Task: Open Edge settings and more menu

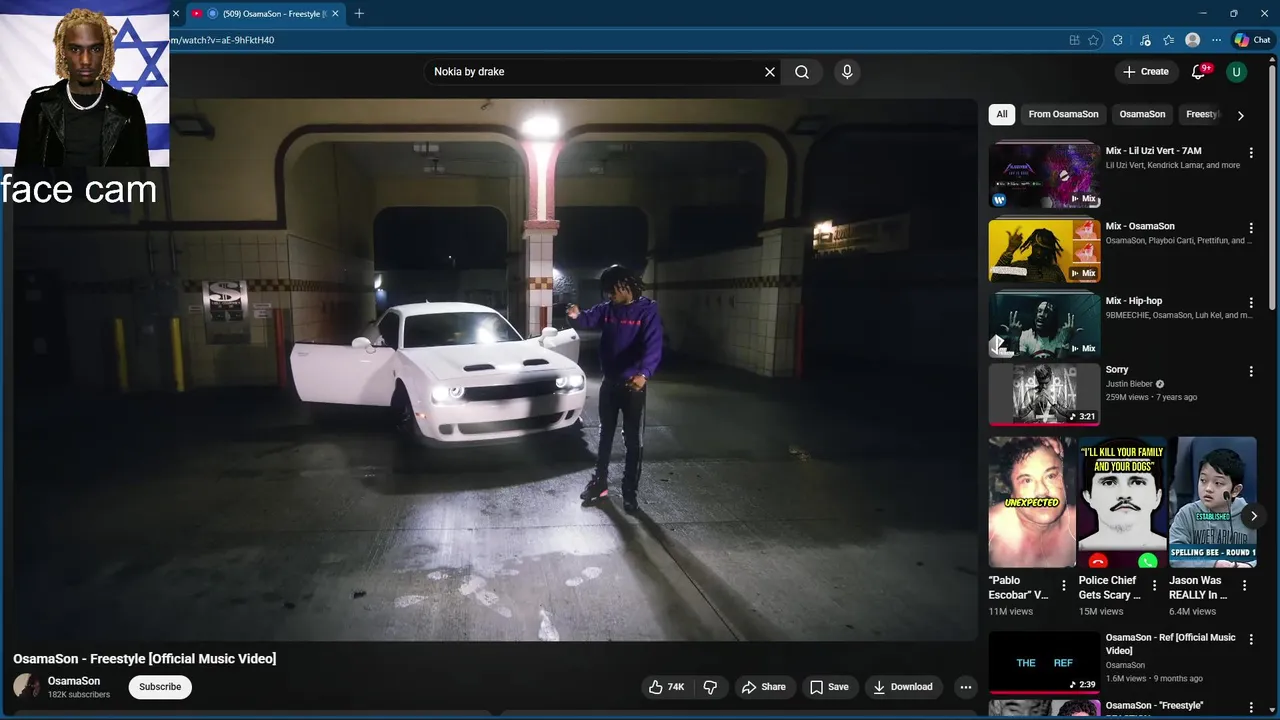Action: tap(1216, 40)
